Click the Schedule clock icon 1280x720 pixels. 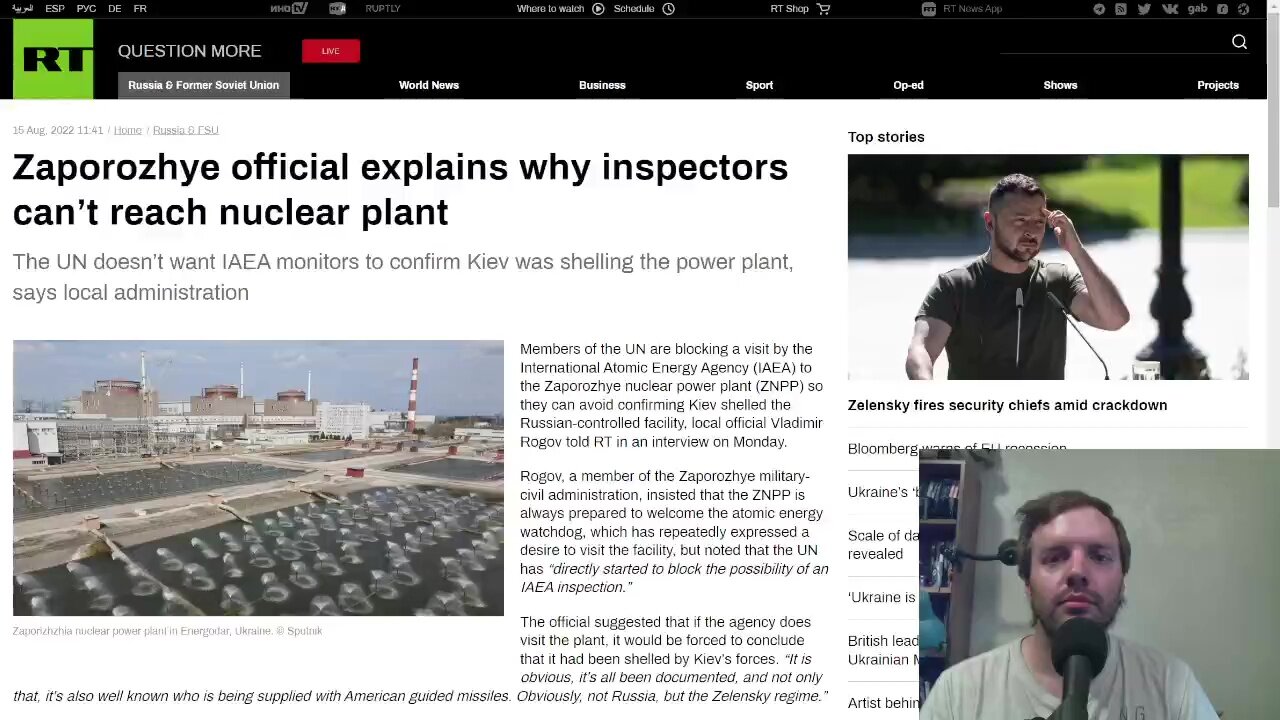point(669,9)
